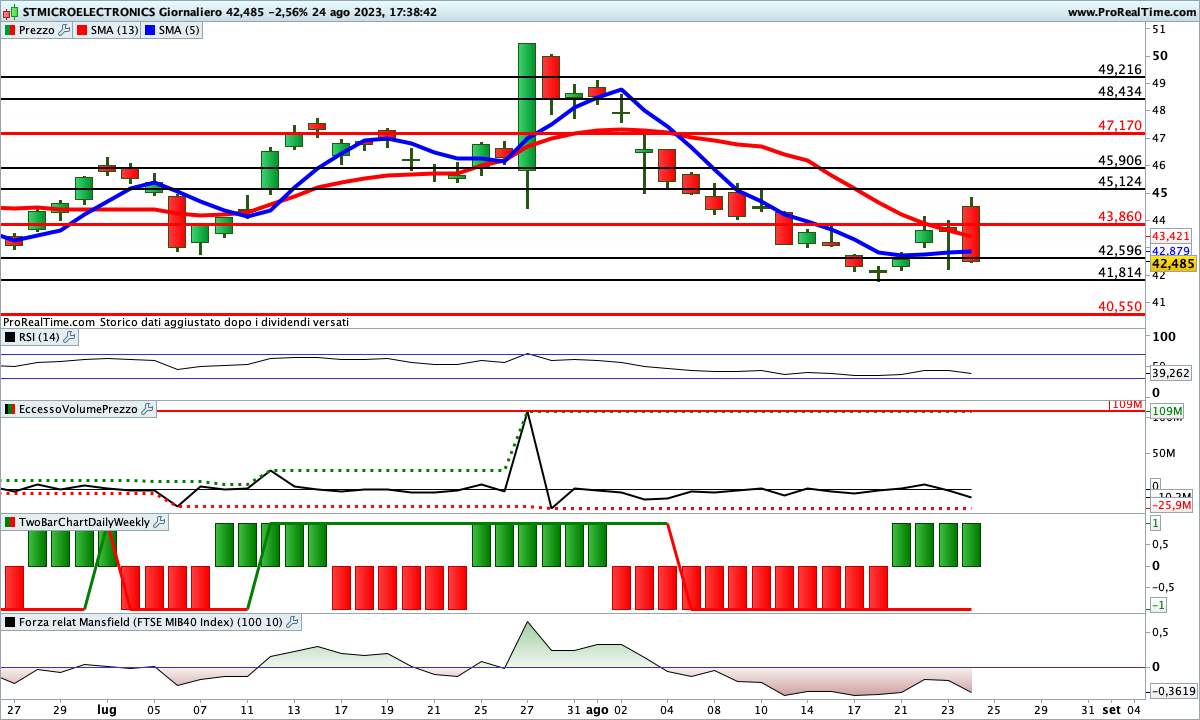
Task: Open Forza relat Mansfield wrench settings
Action: pos(292,622)
